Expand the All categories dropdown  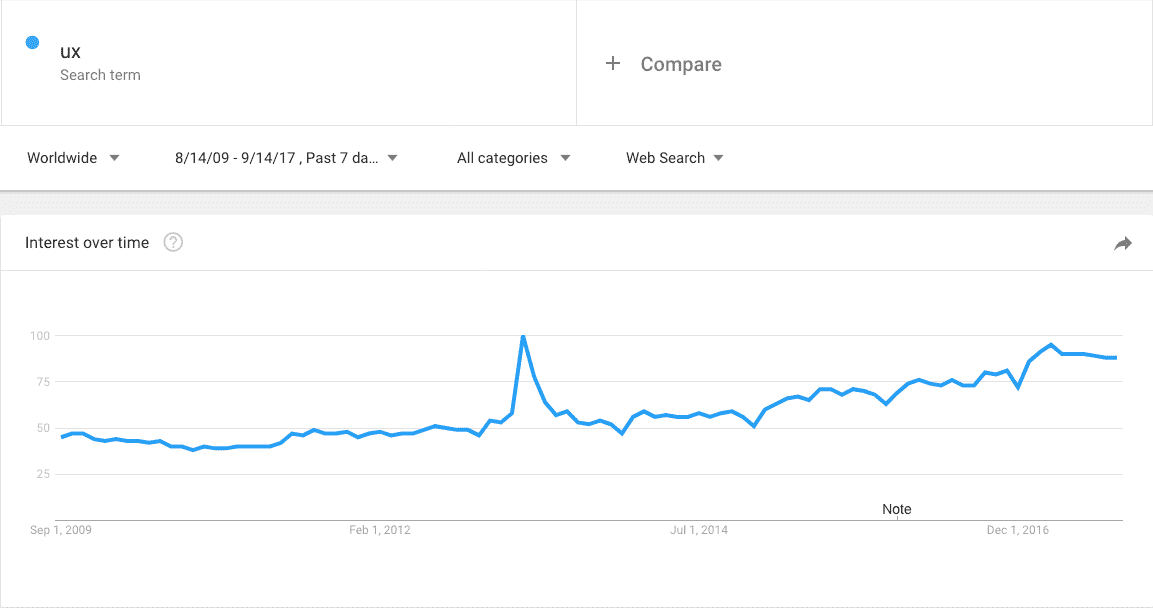pos(513,158)
